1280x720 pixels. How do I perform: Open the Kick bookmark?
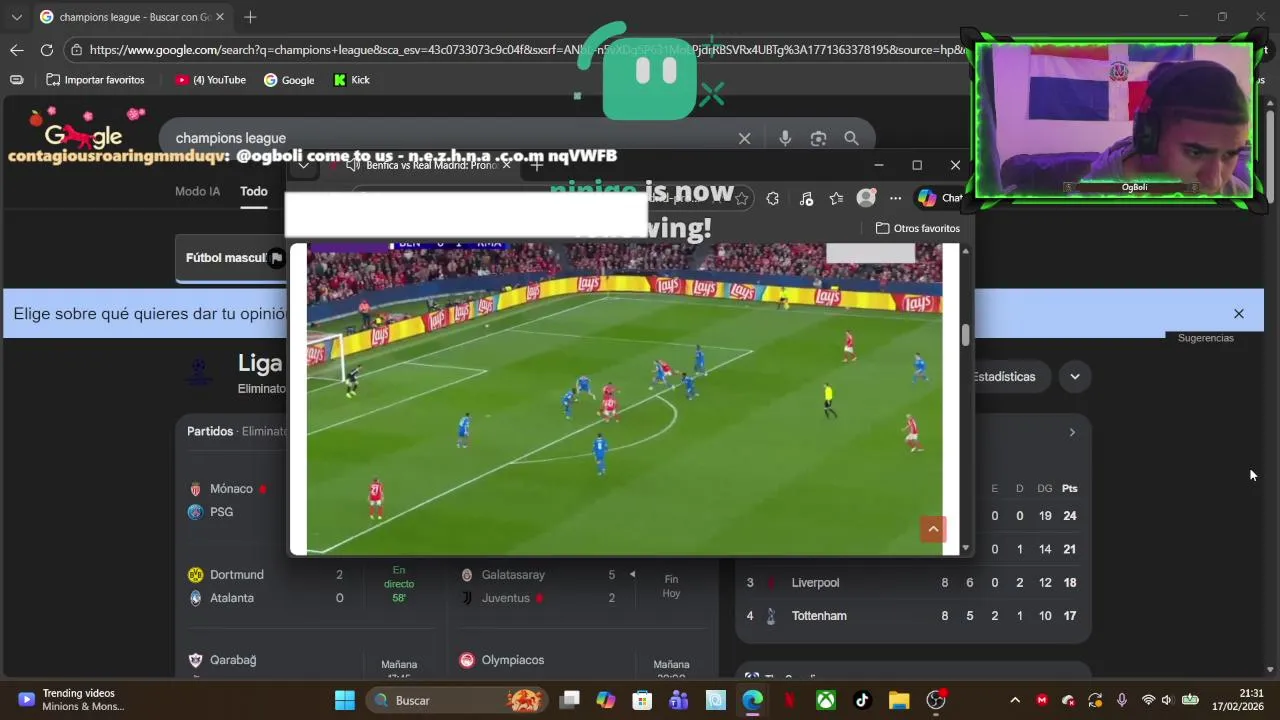pyautogui.click(x=352, y=80)
